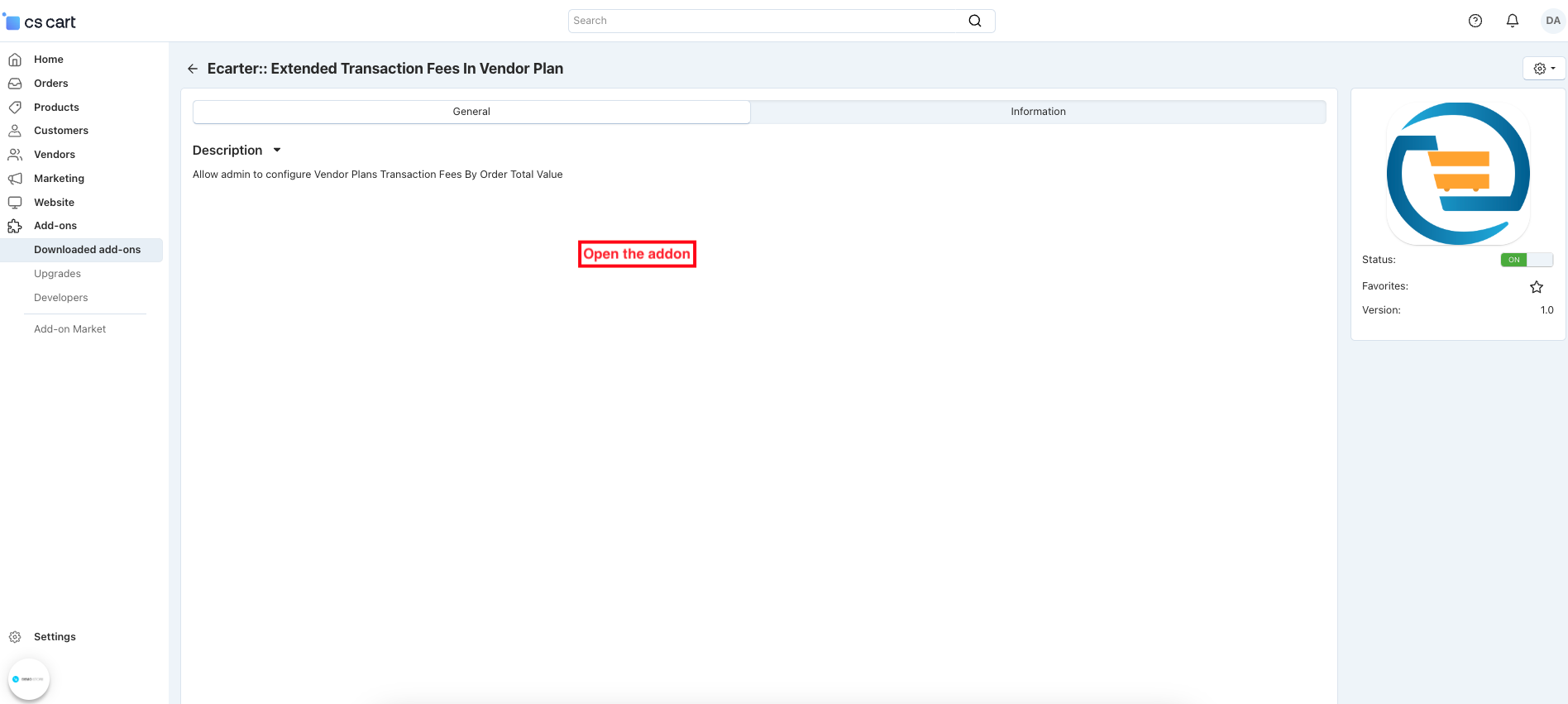
Task: Click the DA user avatar
Action: pos(1552,21)
